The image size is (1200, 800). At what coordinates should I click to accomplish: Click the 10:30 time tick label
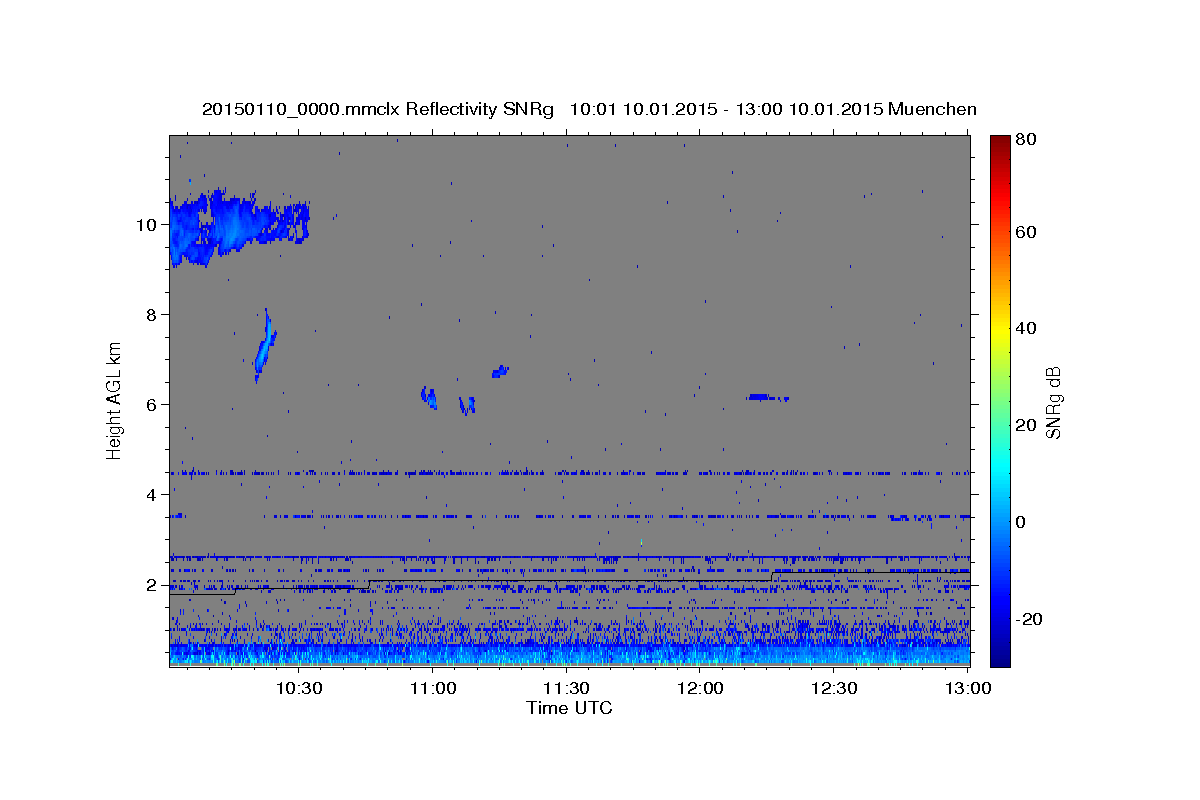(x=298, y=688)
